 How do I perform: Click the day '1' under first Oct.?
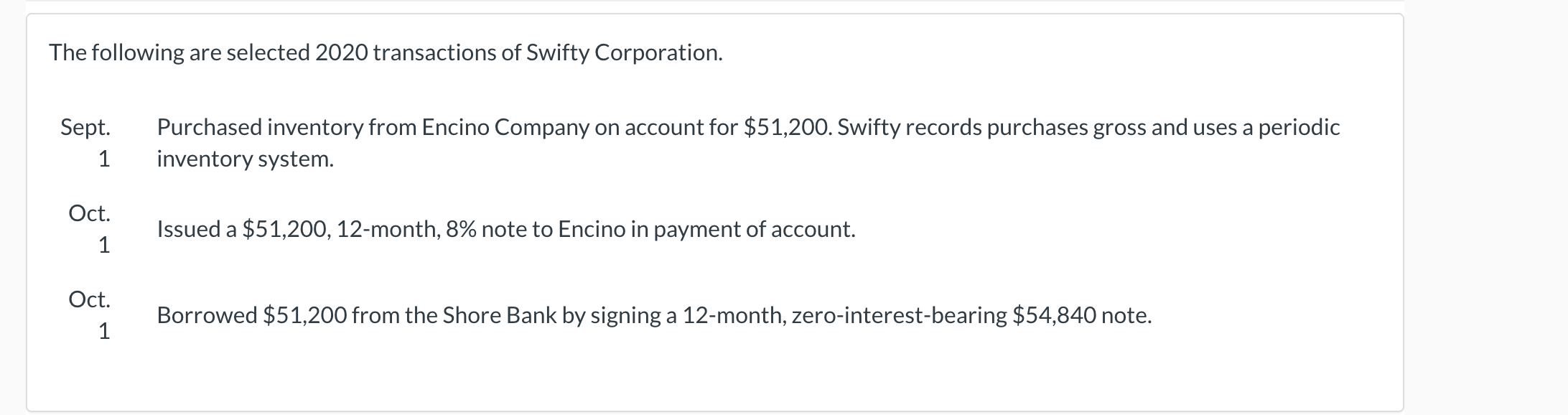pos(104,245)
